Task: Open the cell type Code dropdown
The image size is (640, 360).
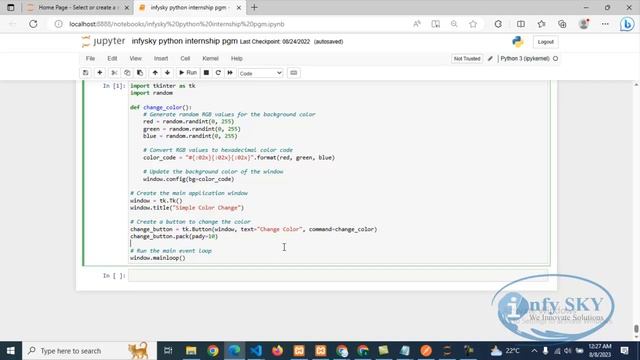Action: (260, 73)
